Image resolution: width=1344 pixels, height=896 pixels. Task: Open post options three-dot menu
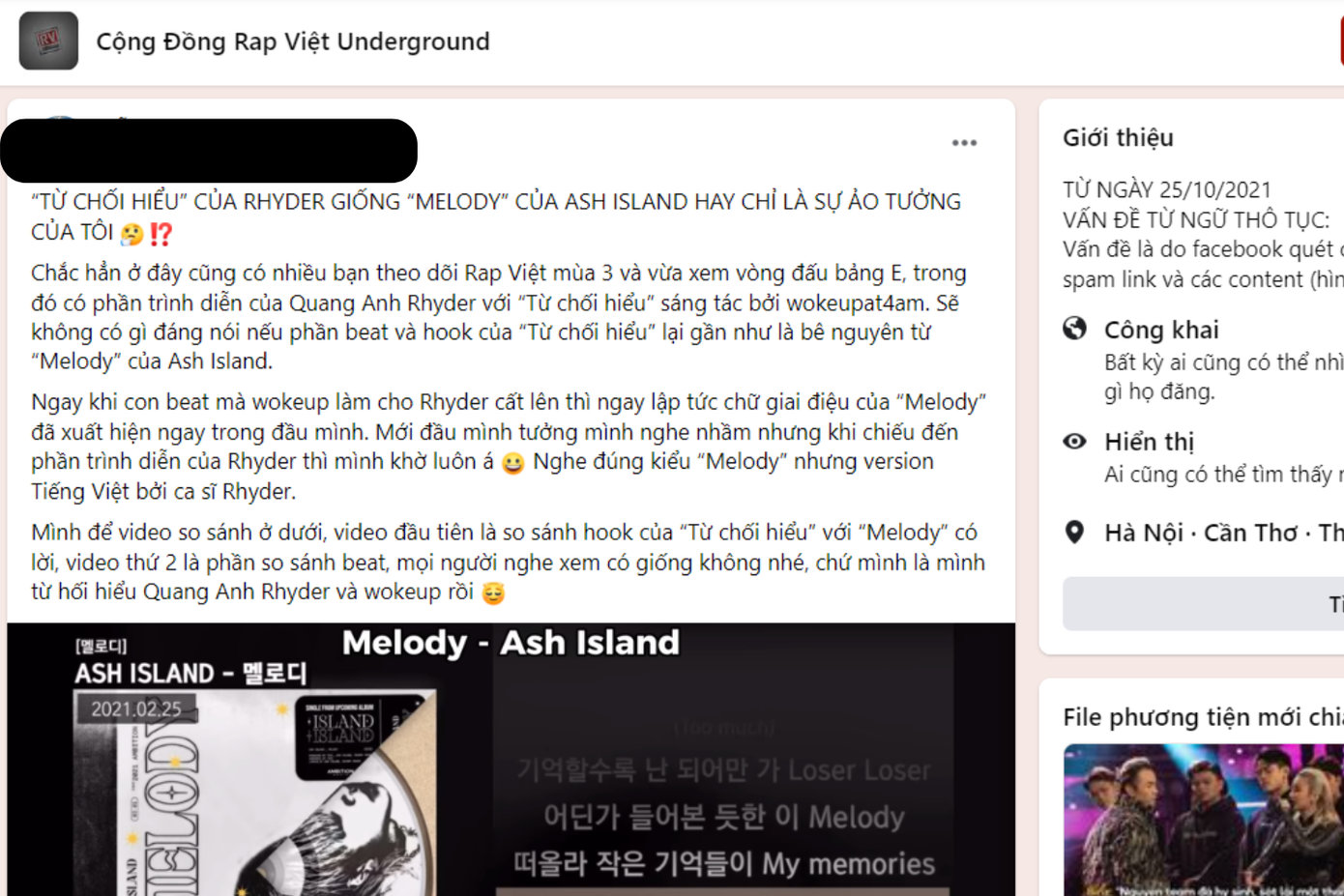pyautogui.click(x=964, y=143)
